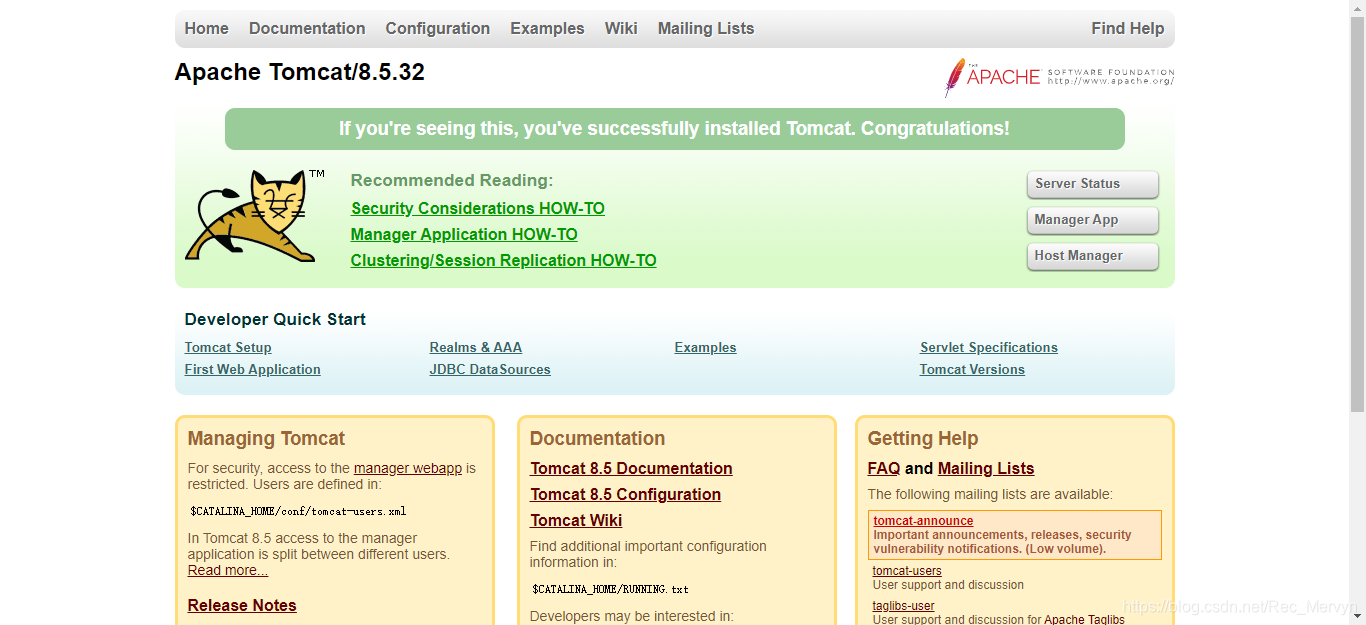The height and width of the screenshot is (625, 1366).
Task: Click the page's vertical scrollbar thumb
Action: (1357, 215)
